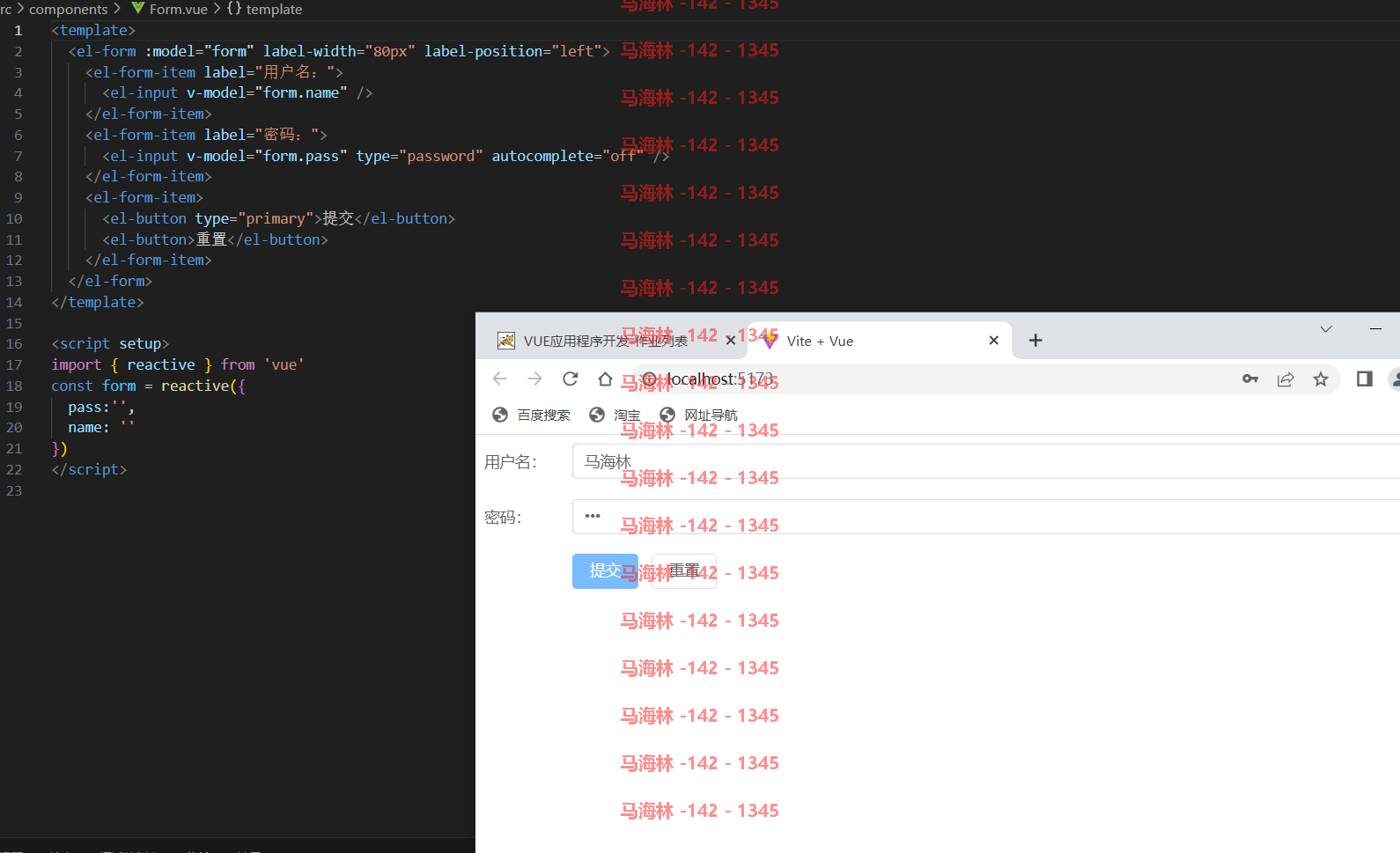
Task: Click code line number 16
Action: click(14, 343)
